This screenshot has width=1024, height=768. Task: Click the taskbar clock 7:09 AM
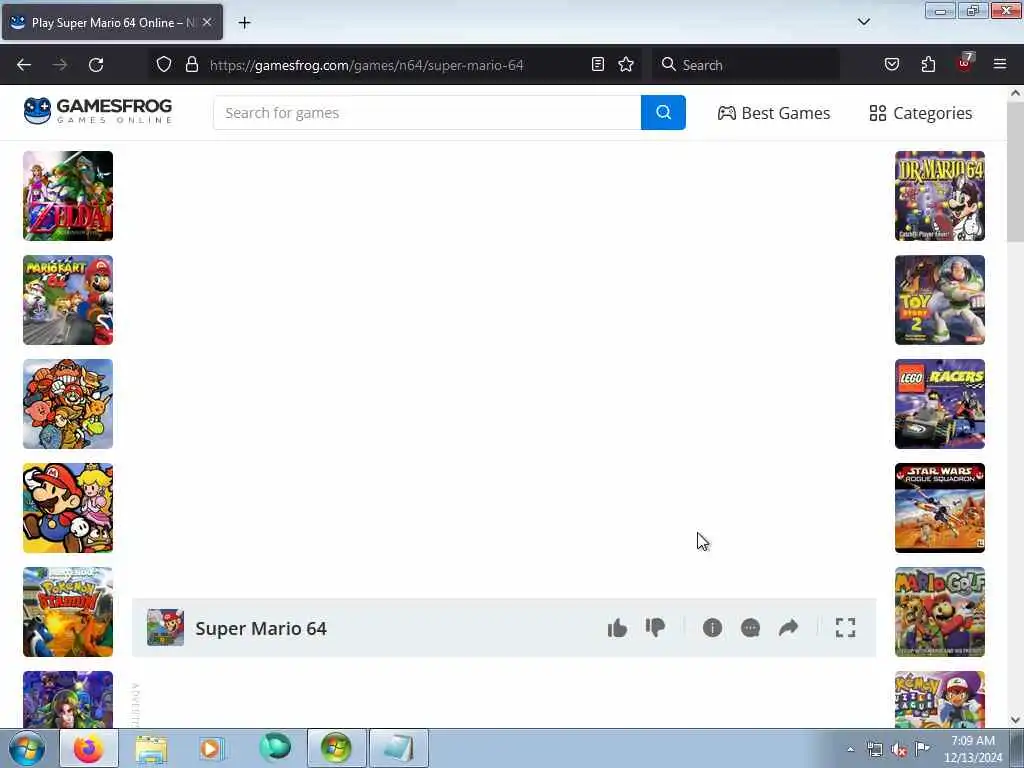point(973,741)
